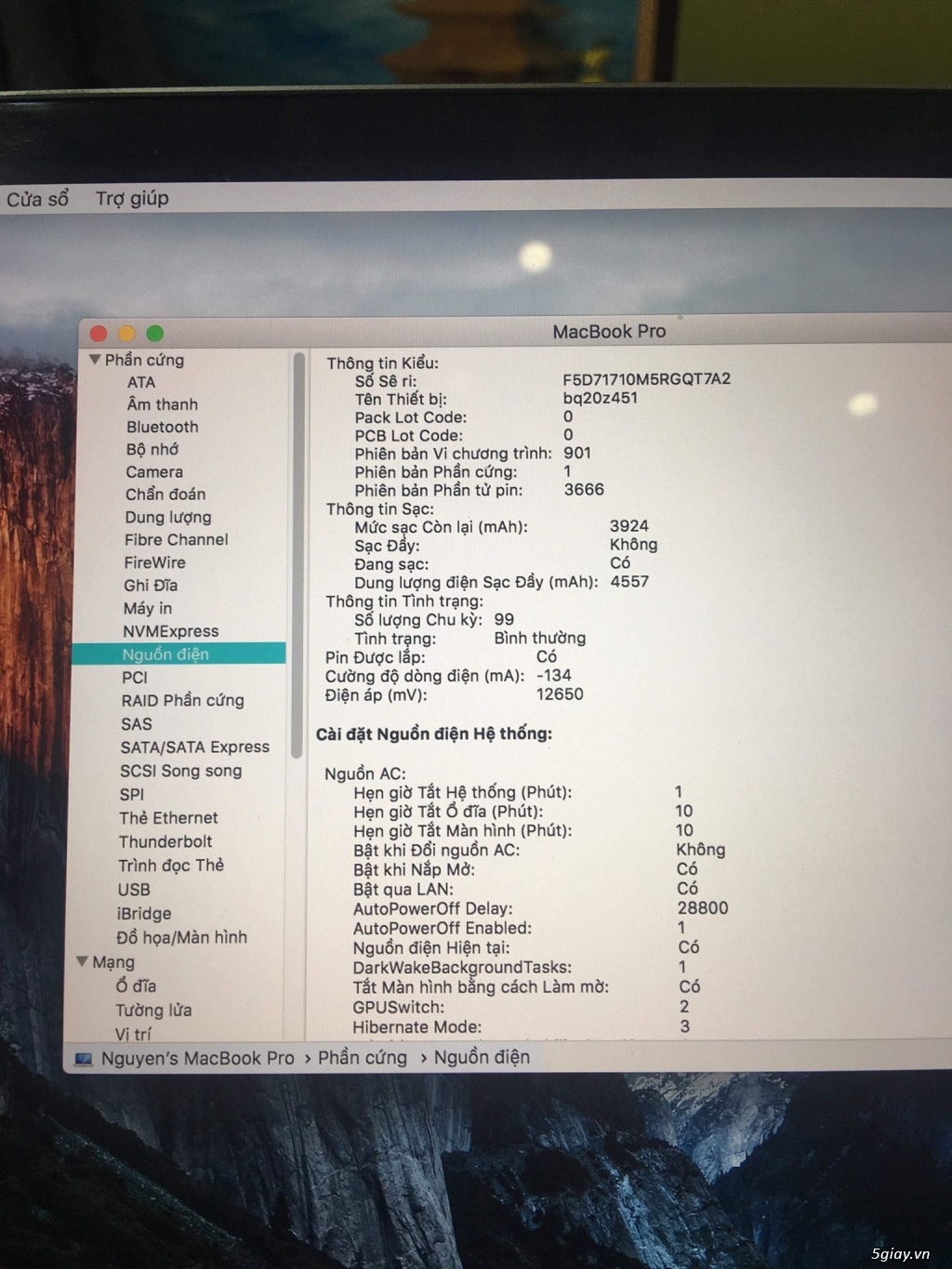952x1269 pixels.
Task: Select iBridge in the sidebar
Action: coord(144,913)
